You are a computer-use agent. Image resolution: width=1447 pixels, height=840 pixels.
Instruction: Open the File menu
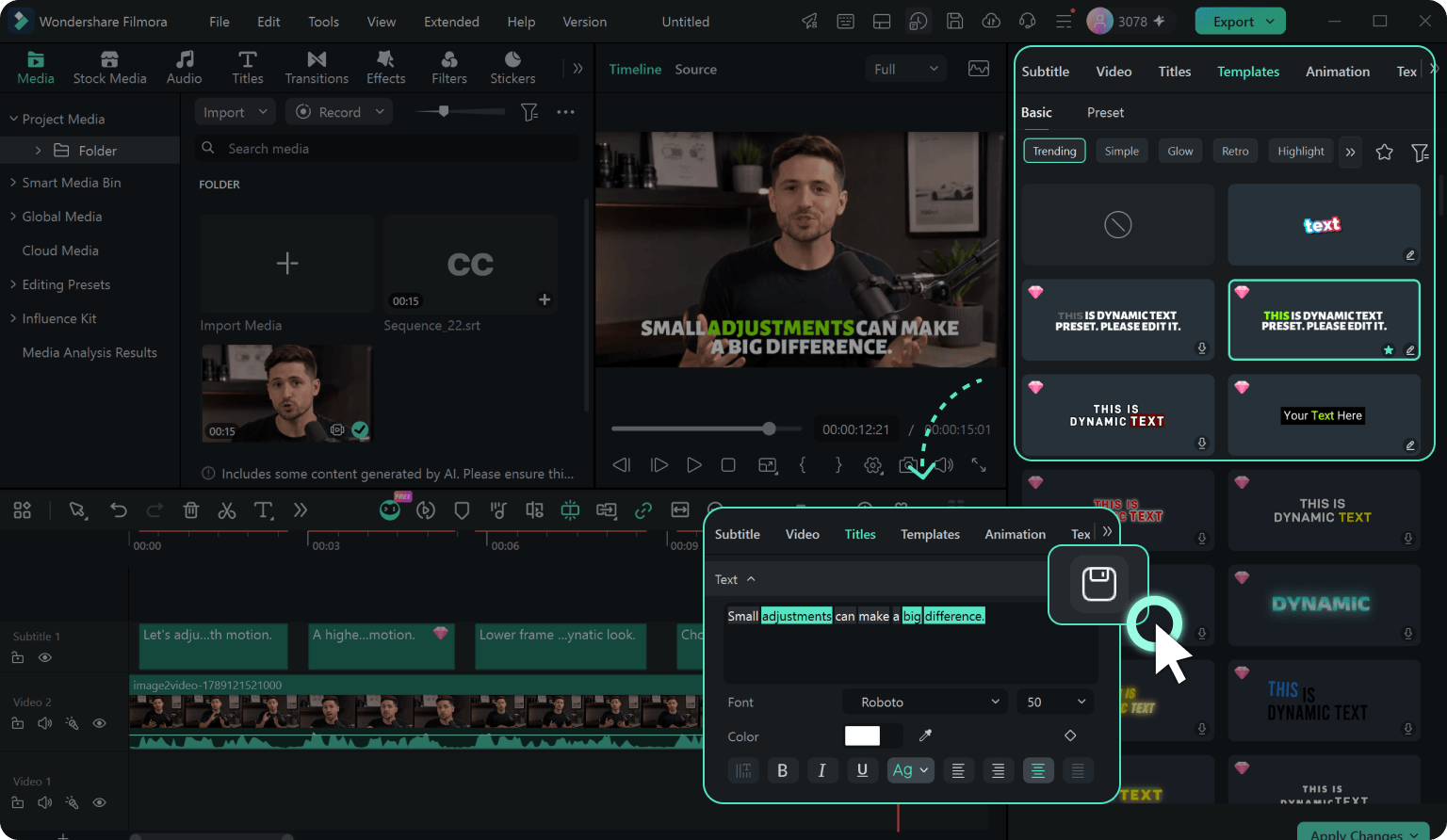pos(219,22)
